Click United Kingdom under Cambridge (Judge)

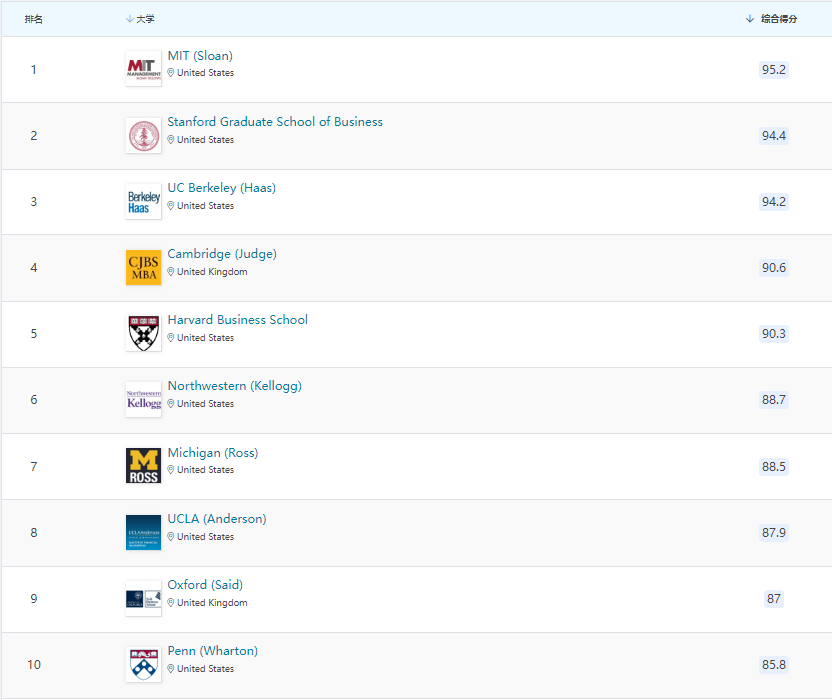[x=212, y=272]
